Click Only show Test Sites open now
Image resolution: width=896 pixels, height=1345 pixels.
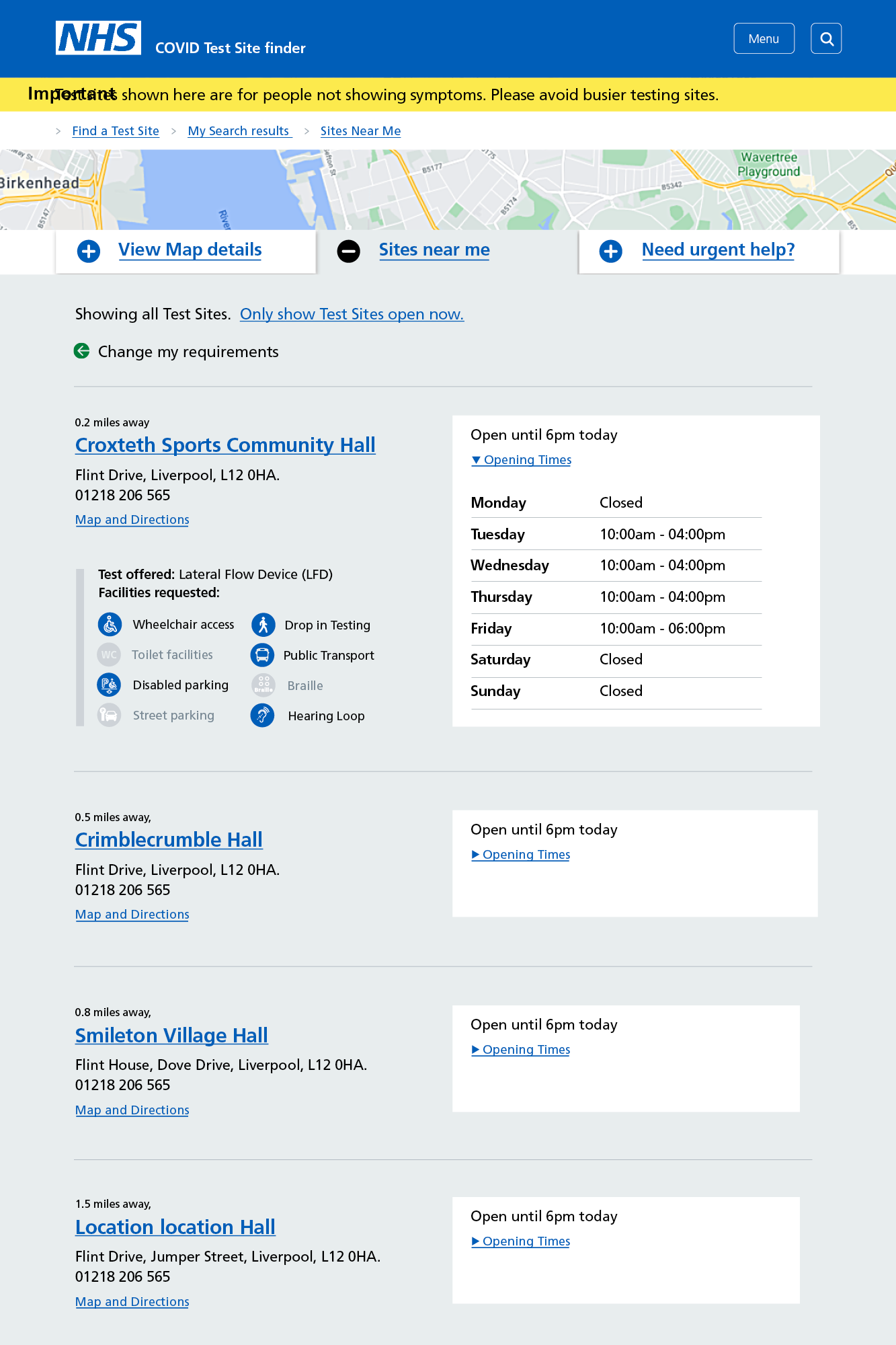tap(352, 314)
